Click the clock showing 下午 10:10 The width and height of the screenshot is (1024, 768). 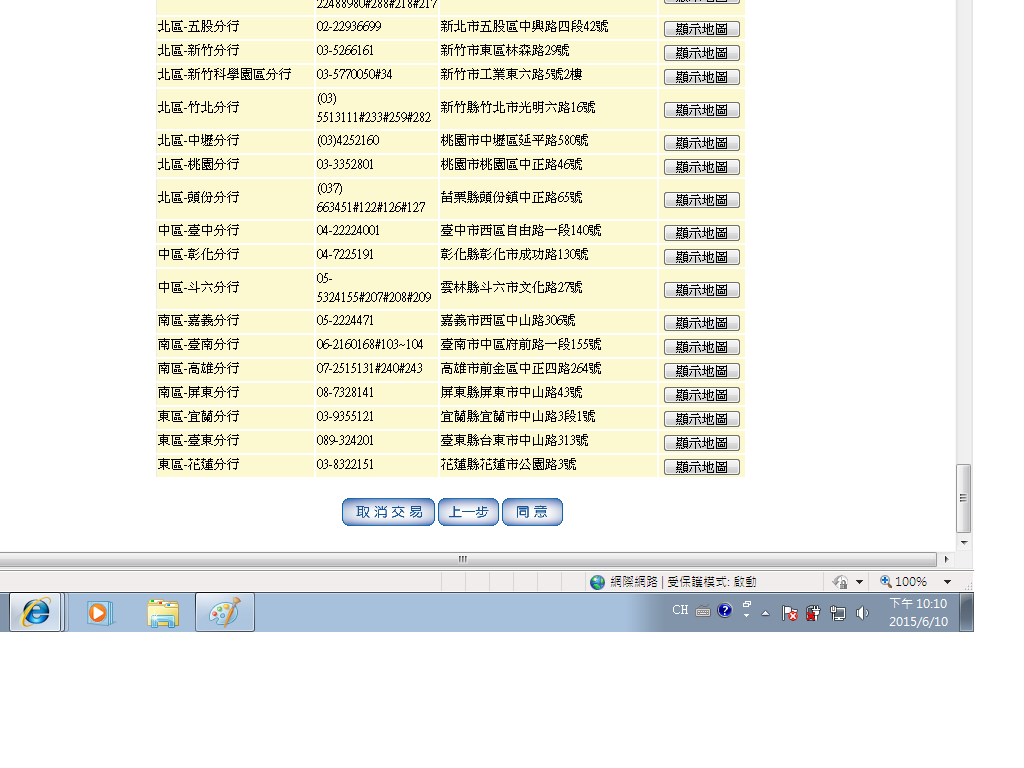918,604
